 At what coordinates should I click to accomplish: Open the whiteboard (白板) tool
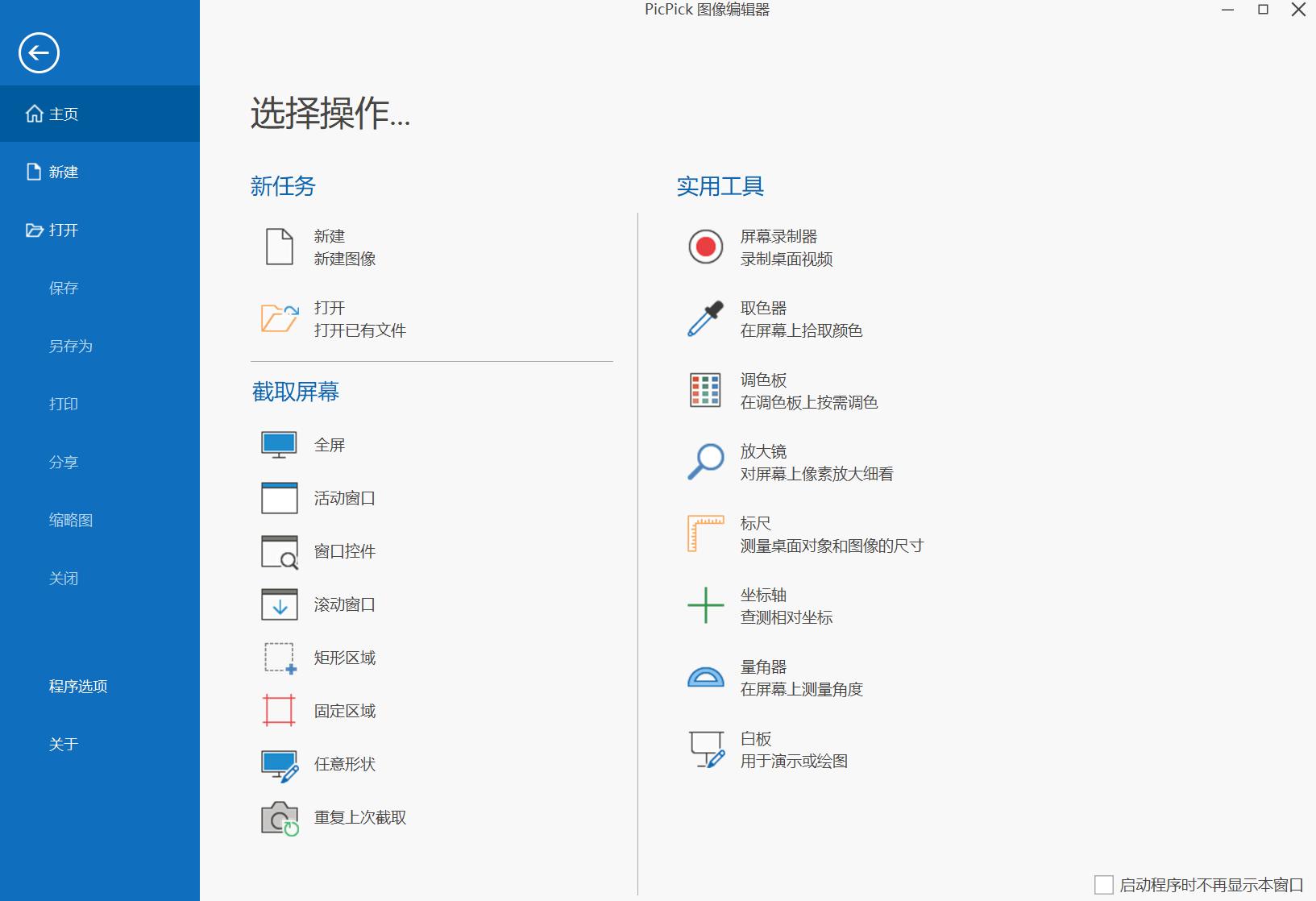(x=707, y=749)
